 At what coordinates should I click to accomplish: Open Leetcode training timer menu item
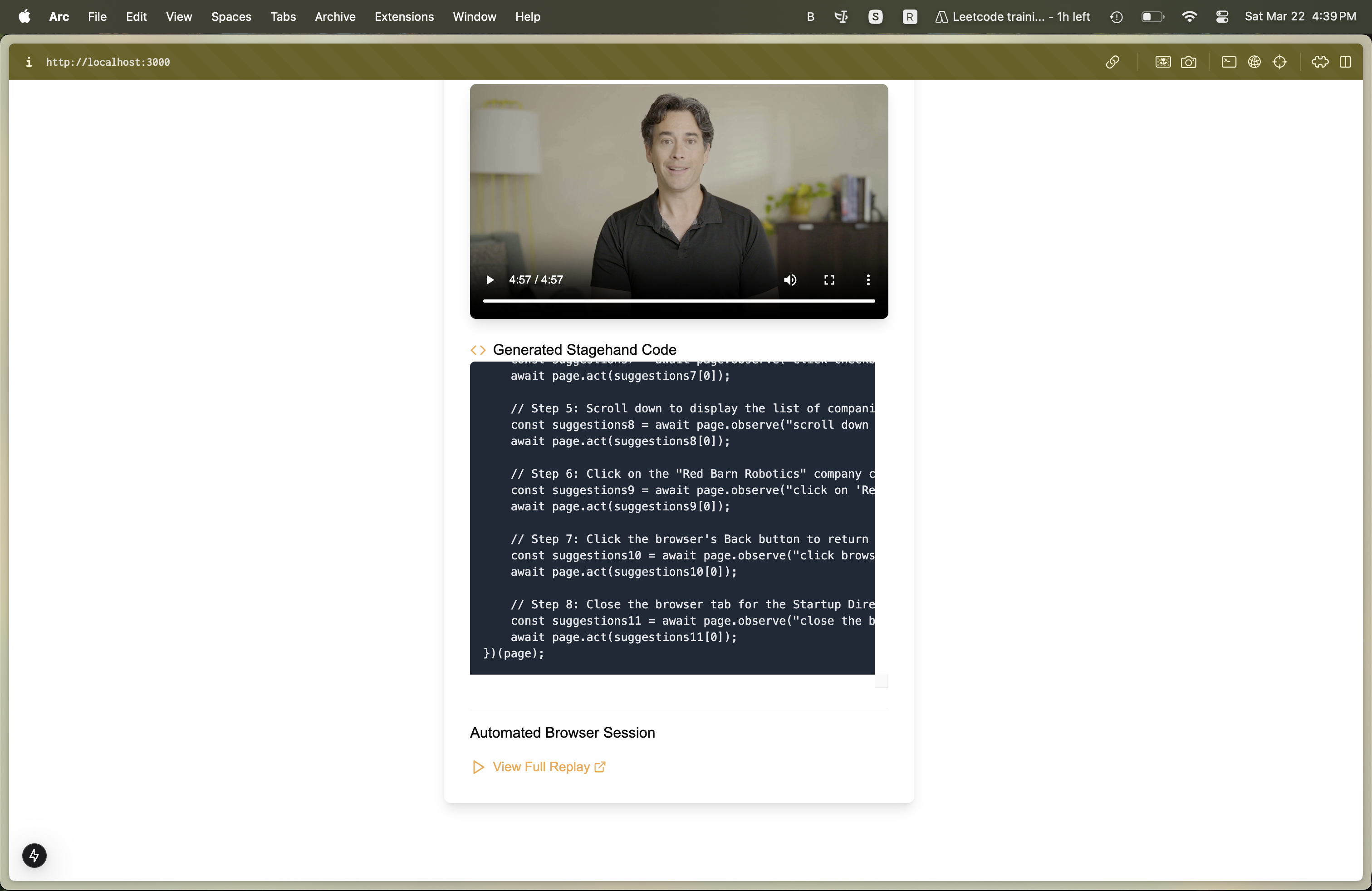point(1013,17)
